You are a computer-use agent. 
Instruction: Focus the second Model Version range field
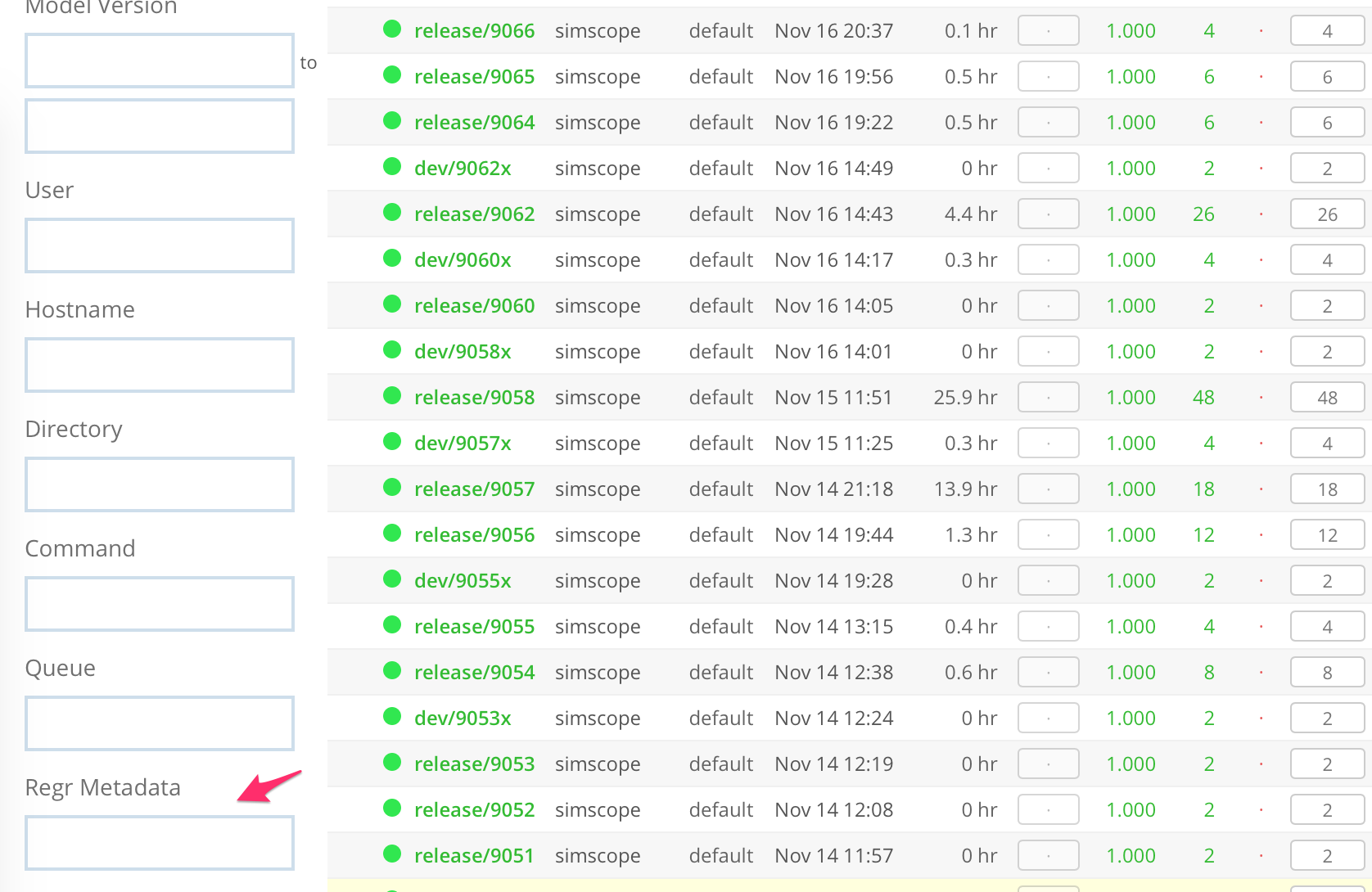160,126
